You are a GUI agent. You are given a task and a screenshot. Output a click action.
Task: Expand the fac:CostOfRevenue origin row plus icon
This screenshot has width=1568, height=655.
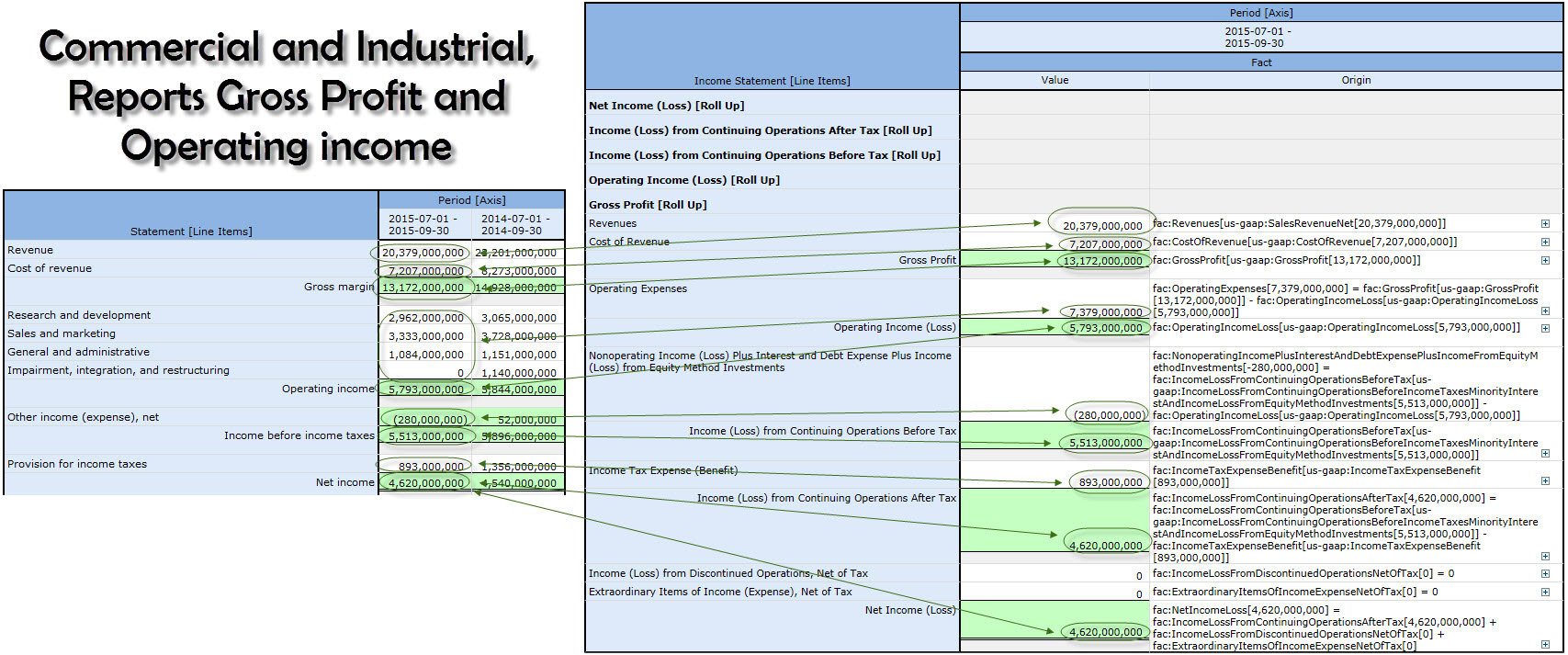pos(1545,242)
